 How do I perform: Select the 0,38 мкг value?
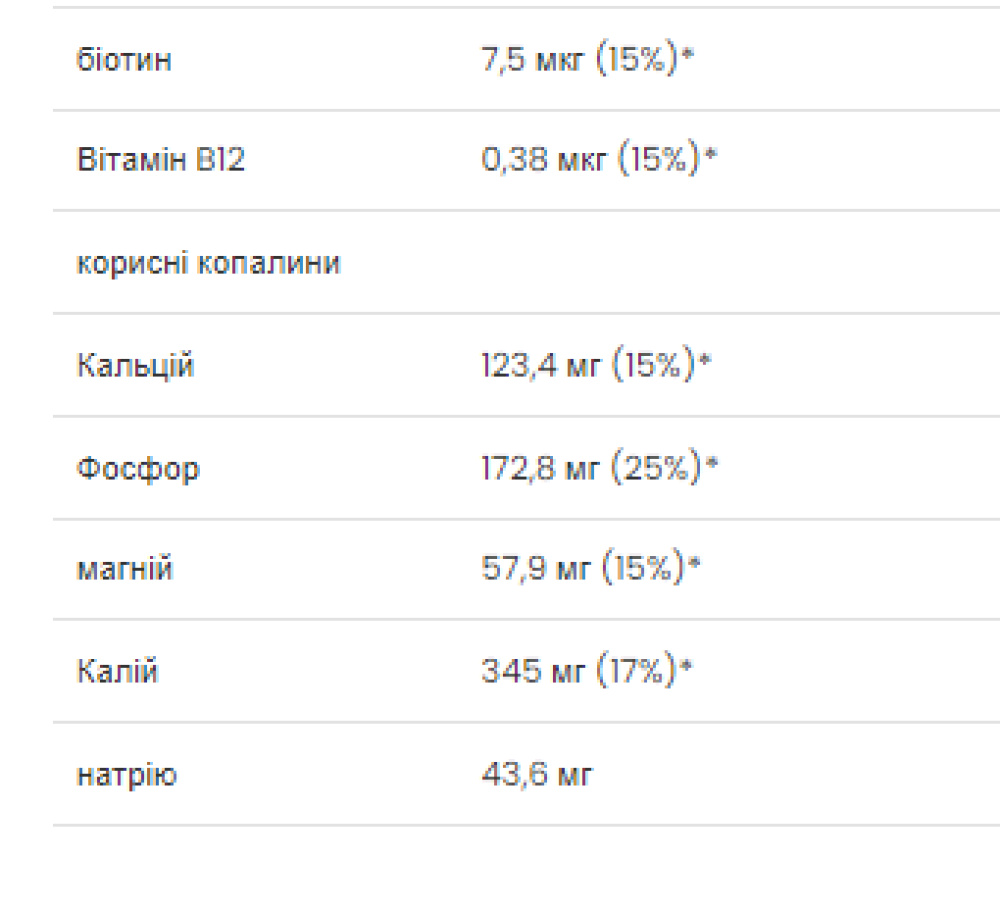point(545,160)
